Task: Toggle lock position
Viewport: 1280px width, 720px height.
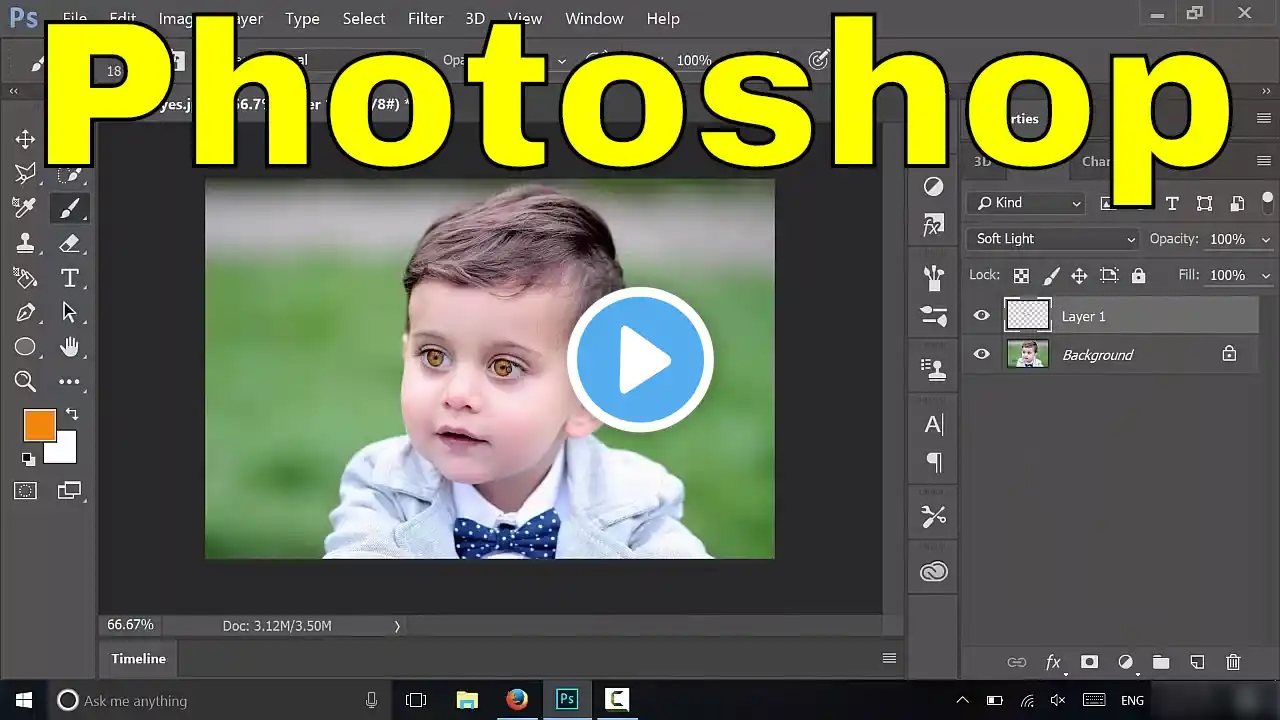Action: point(1079,276)
